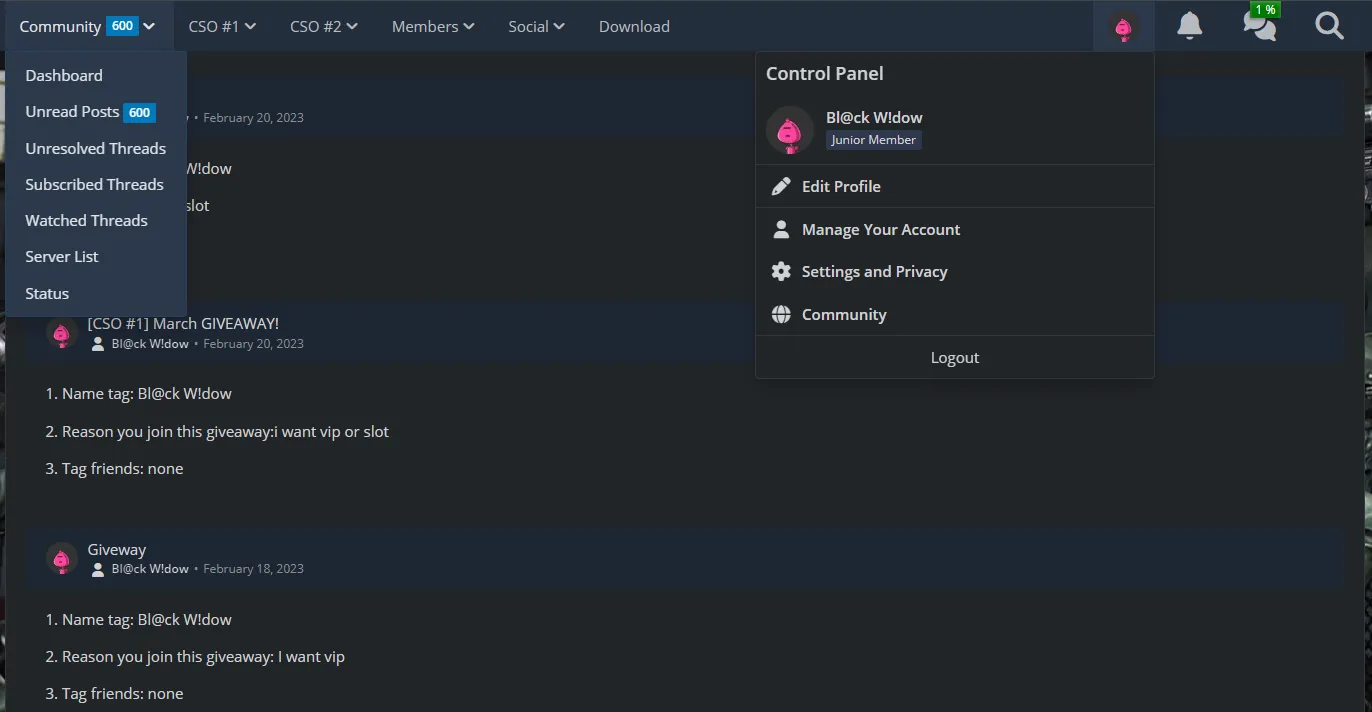Click the pencil icon beside Edit Profile
1372x712 pixels.
tap(781, 186)
